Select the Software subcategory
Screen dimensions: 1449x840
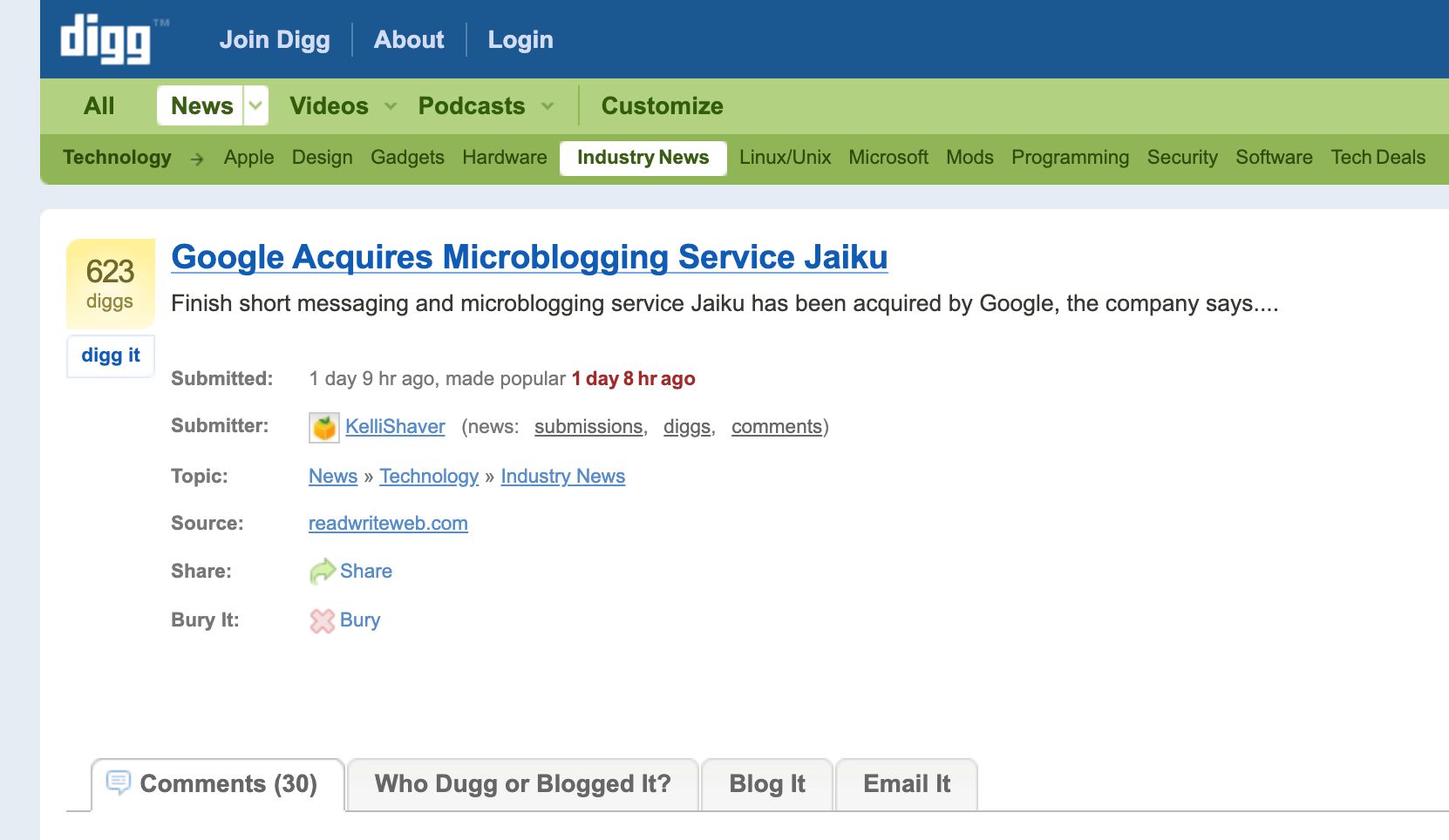pos(1274,157)
